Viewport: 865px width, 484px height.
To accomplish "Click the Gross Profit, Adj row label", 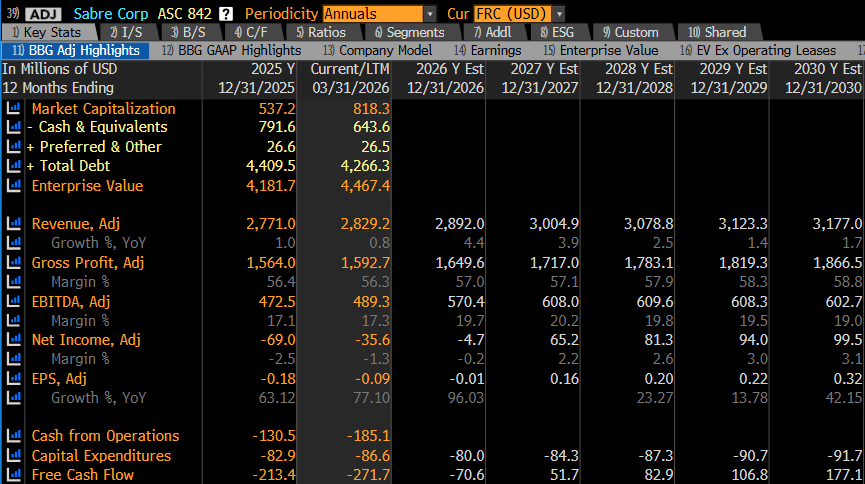I will pyautogui.click(x=88, y=263).
